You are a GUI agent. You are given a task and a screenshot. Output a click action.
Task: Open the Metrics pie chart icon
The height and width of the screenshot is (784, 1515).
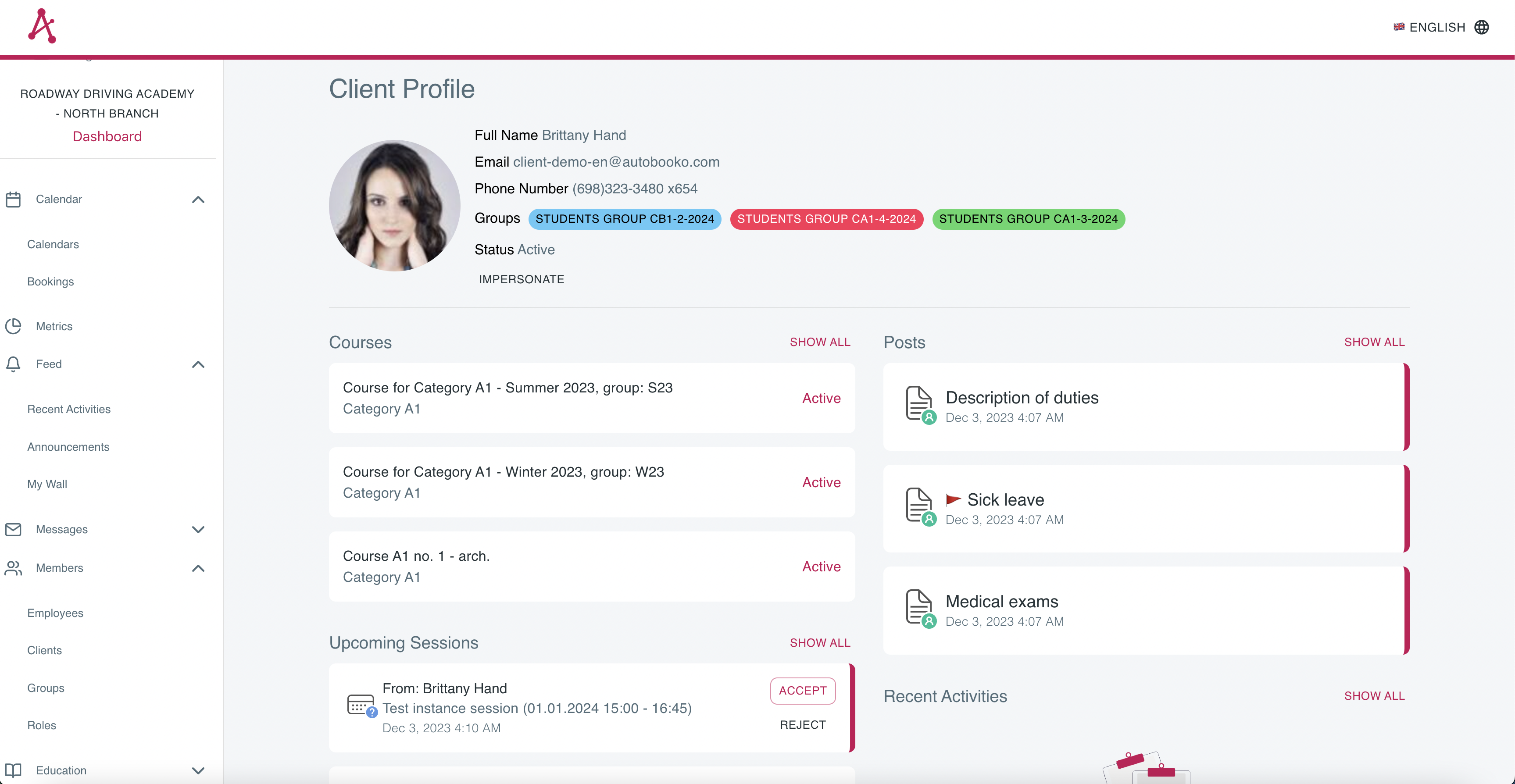[x=14, y=326]
